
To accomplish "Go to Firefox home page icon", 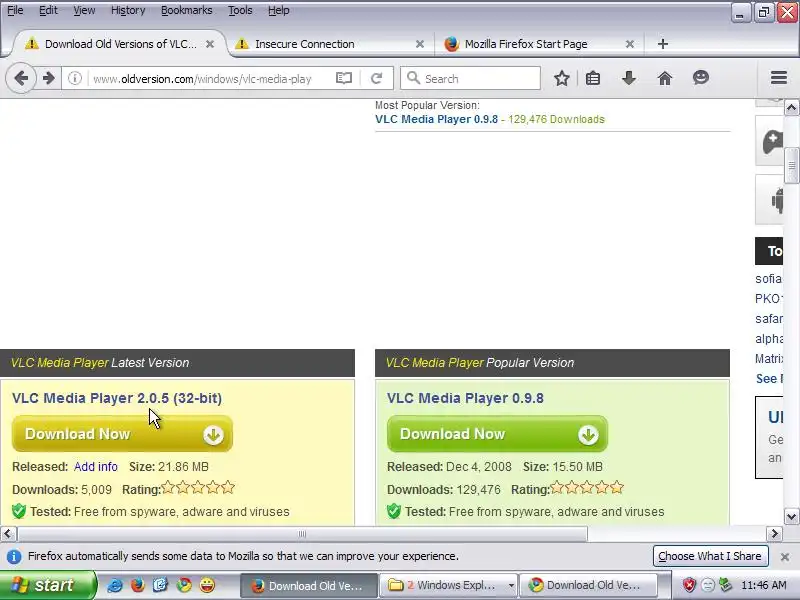I will pyautogui.click(x=664, y=78).
